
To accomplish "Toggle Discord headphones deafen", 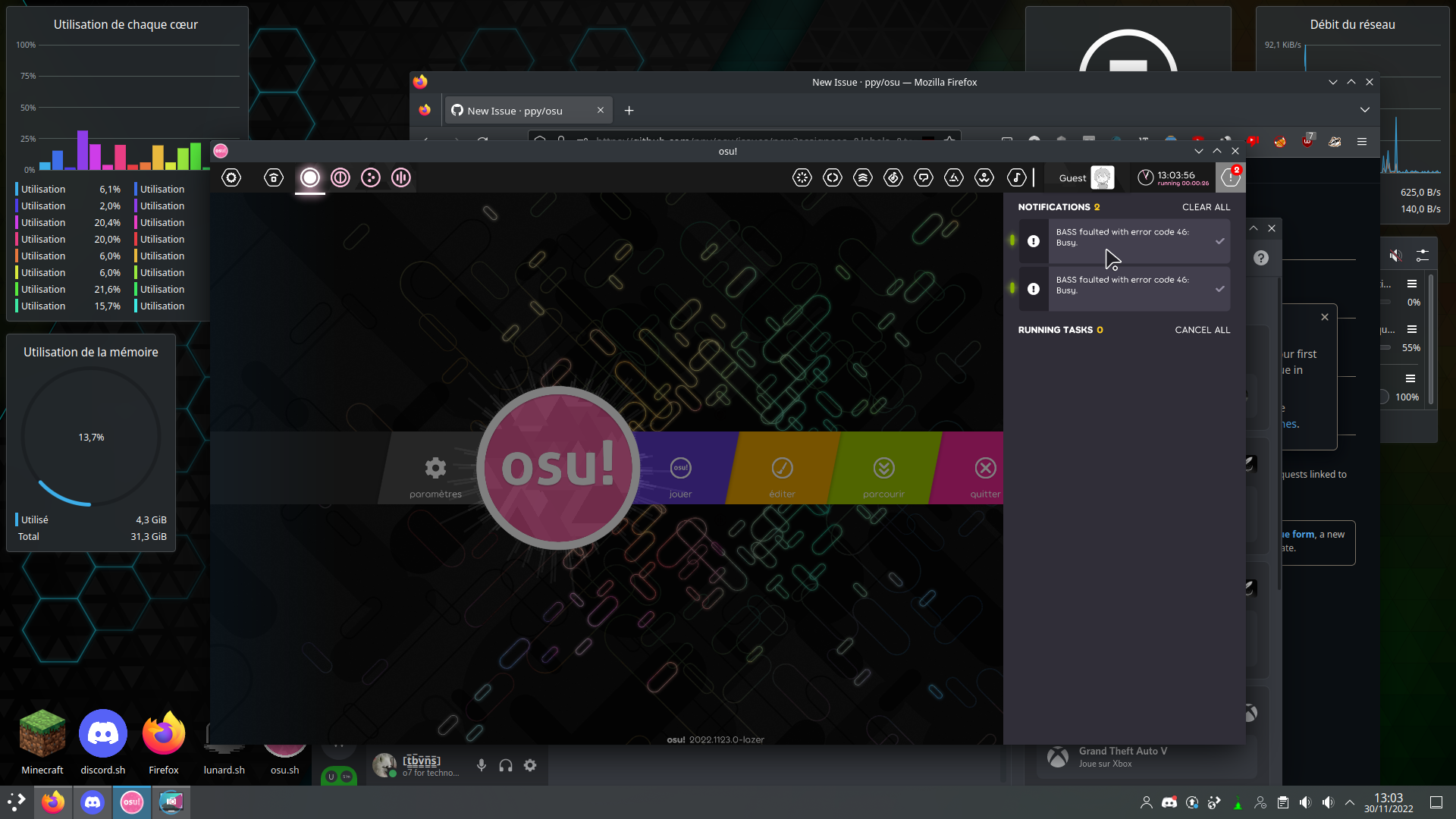I will (506, 765).
